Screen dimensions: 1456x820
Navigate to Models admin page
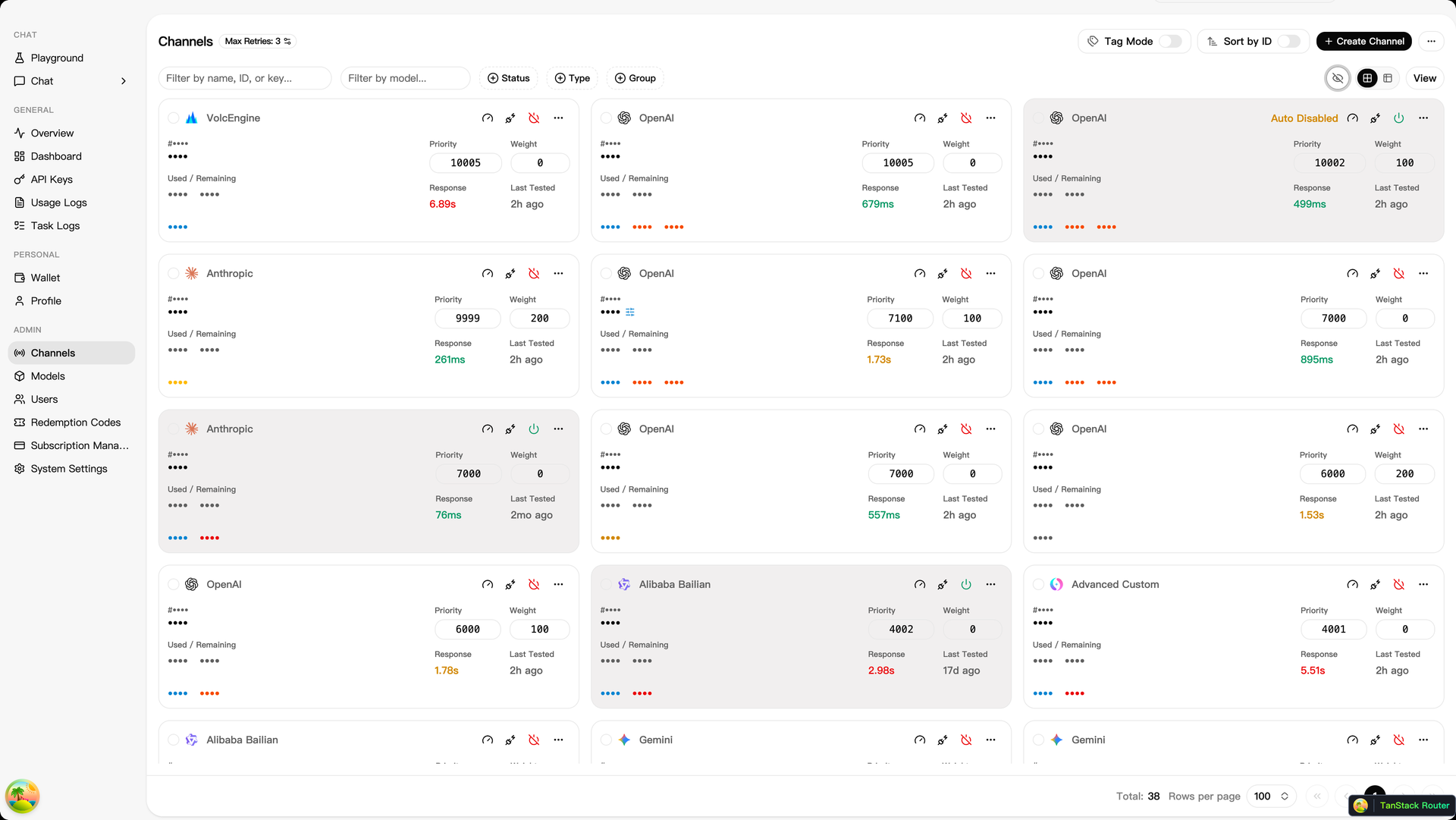[71, 376]
